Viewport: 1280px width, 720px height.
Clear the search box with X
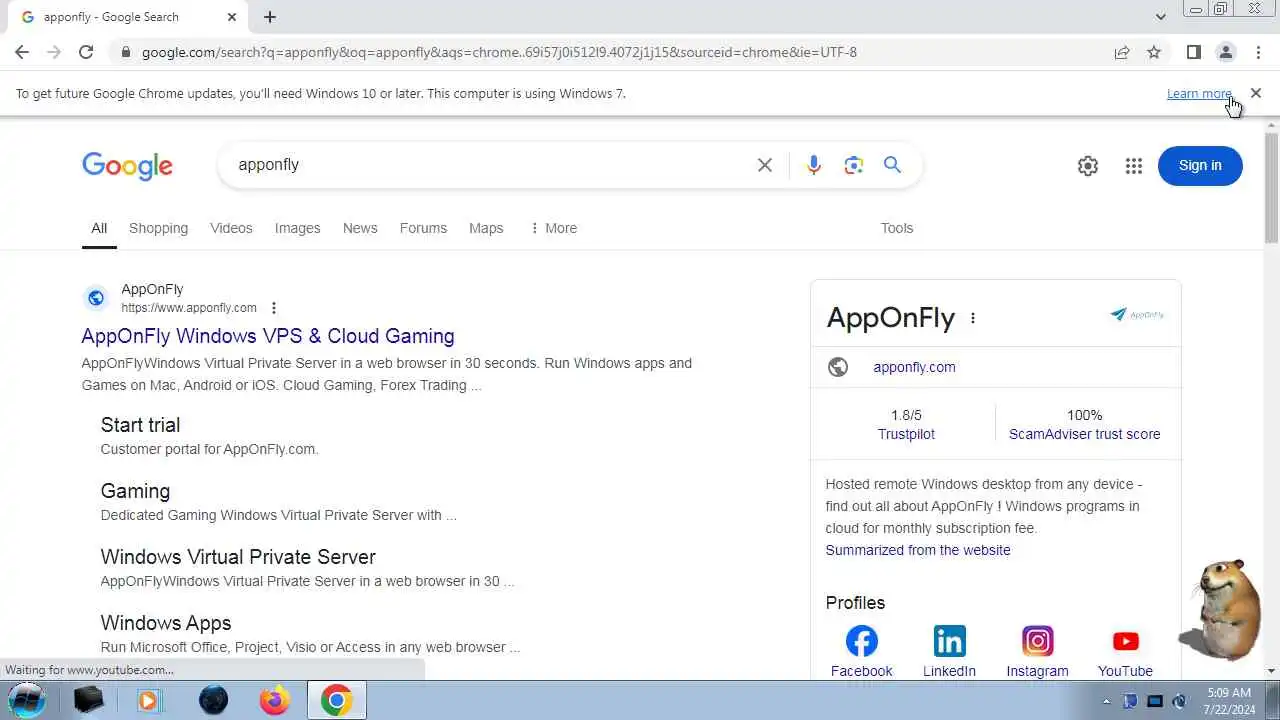(x=765, y=165)
